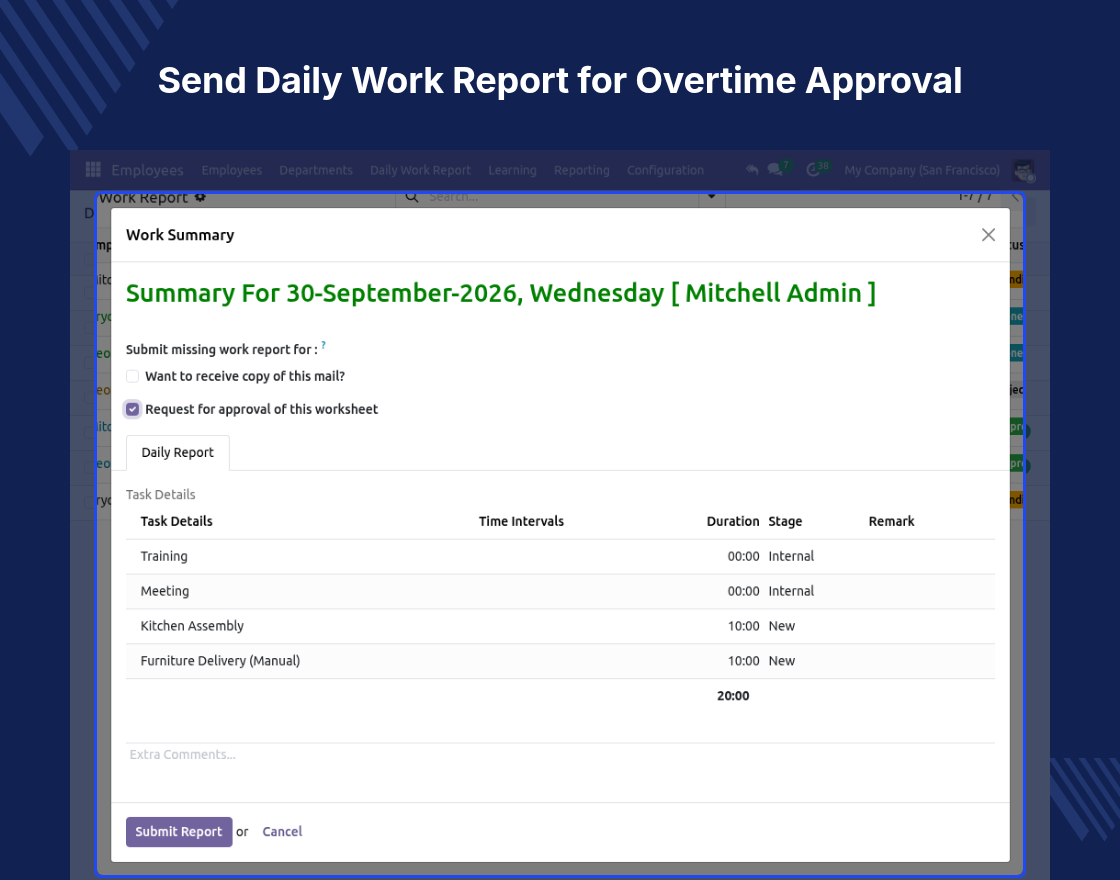Open the Learning menu
The height and width of the screenshot is (880, 1120).
point(512,170)
